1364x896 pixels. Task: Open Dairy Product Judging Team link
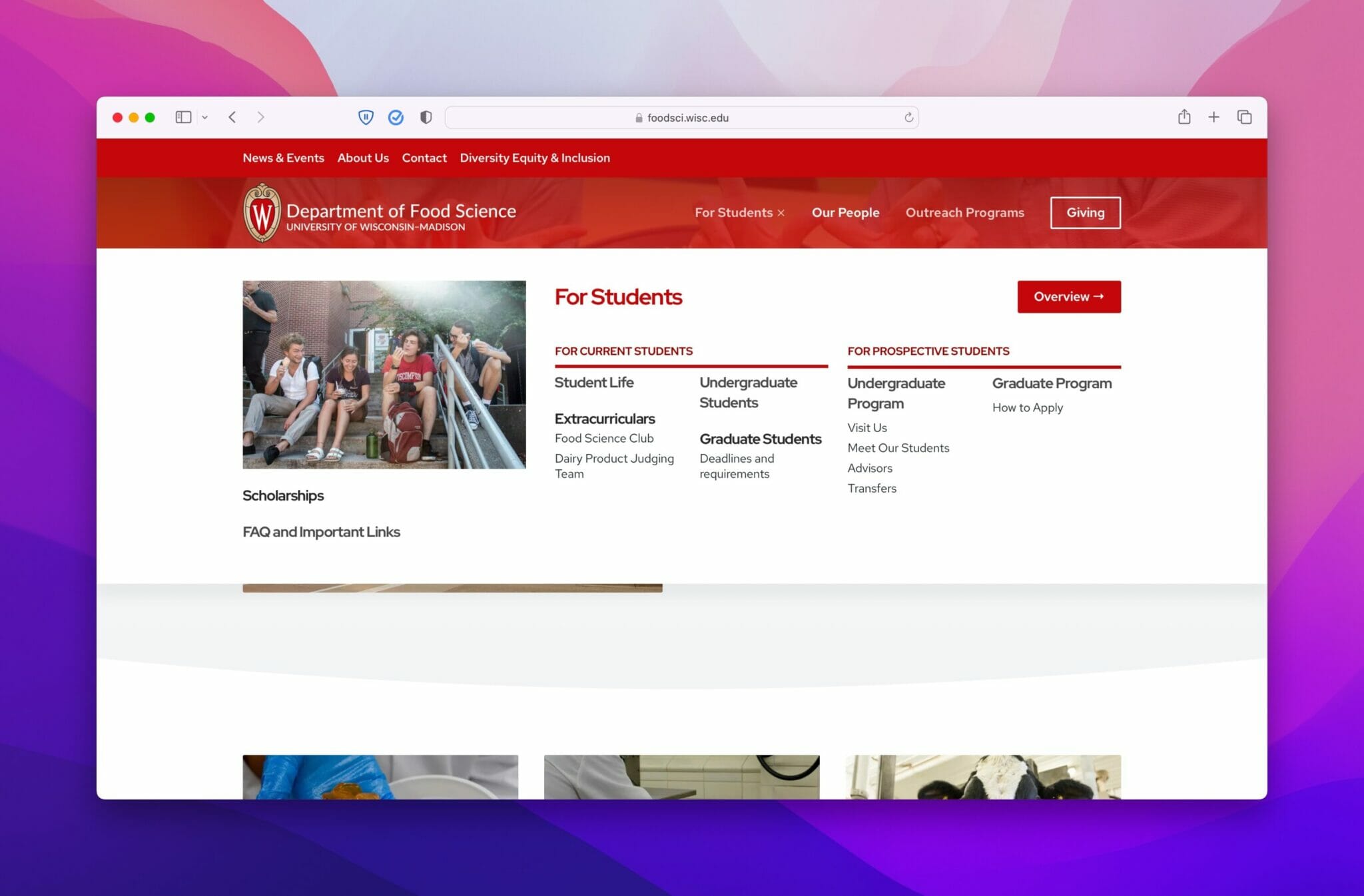pos(614,466)
